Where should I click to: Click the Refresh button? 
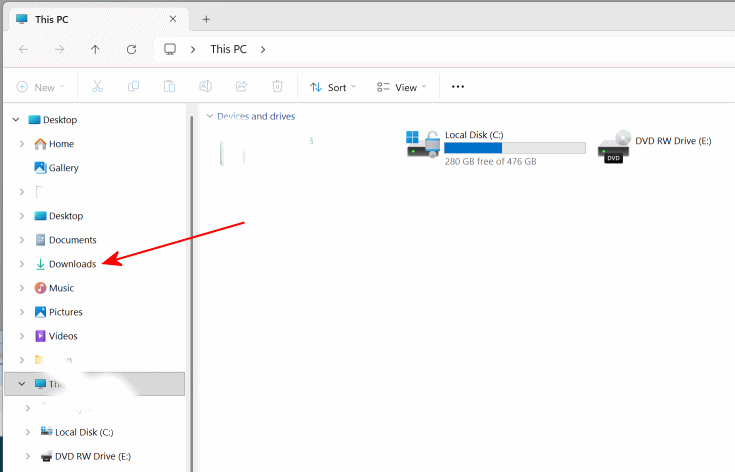[x=131, y=49]
